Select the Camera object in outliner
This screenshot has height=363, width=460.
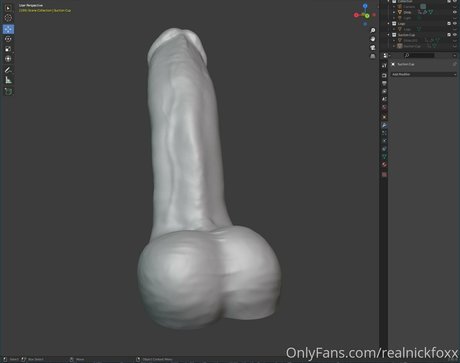tap(410, 7)
